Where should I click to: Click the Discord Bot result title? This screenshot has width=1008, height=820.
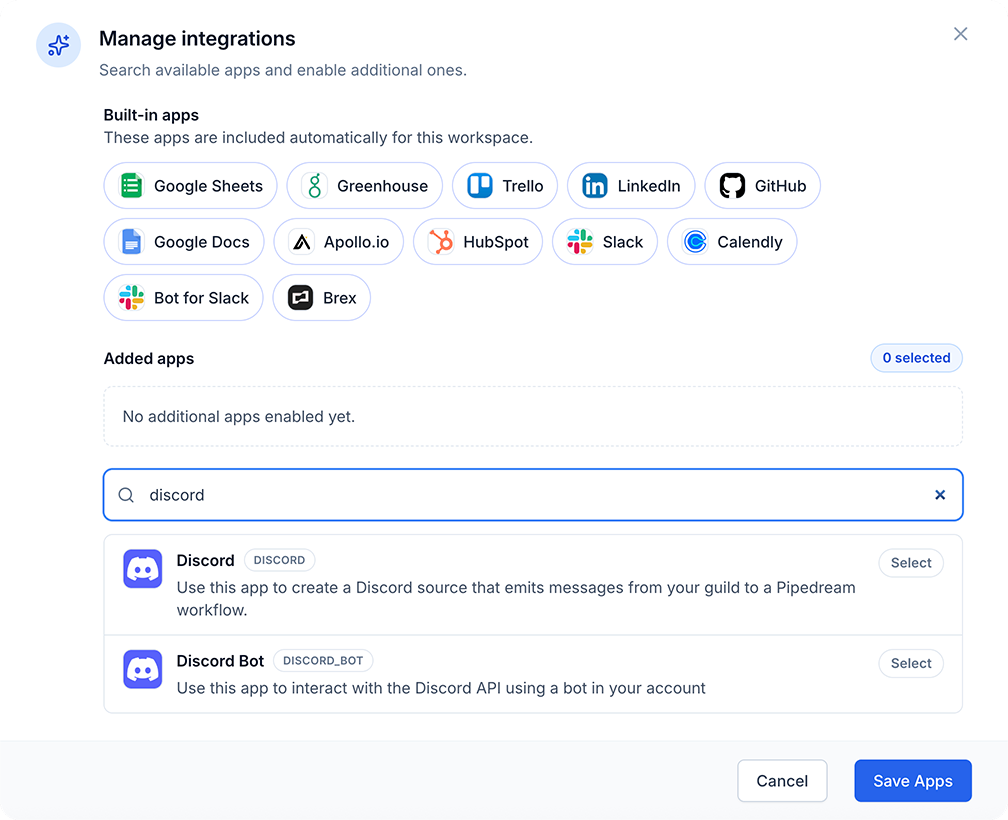(220, 661)
